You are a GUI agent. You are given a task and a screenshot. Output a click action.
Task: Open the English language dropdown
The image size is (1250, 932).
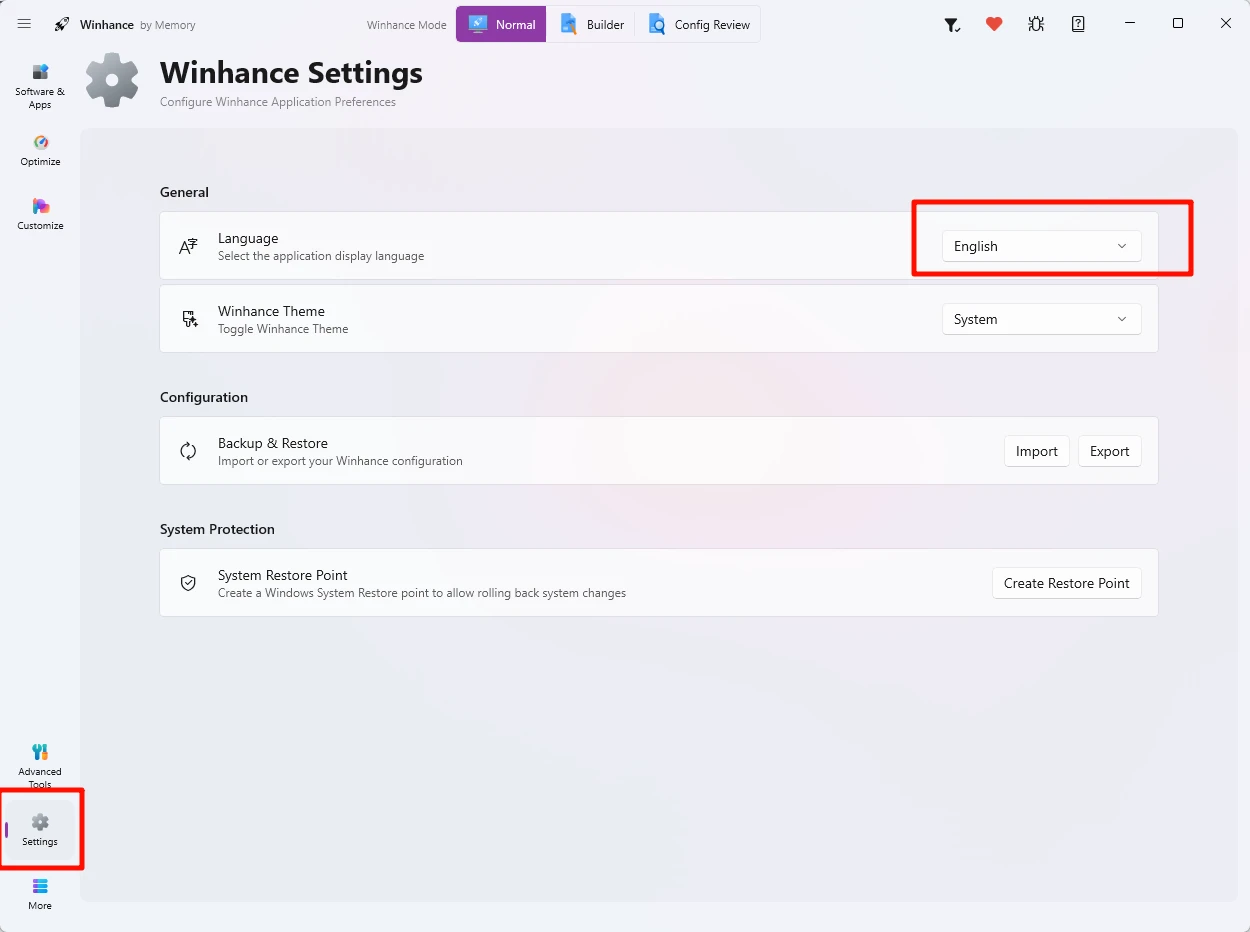click(1041, 246)
